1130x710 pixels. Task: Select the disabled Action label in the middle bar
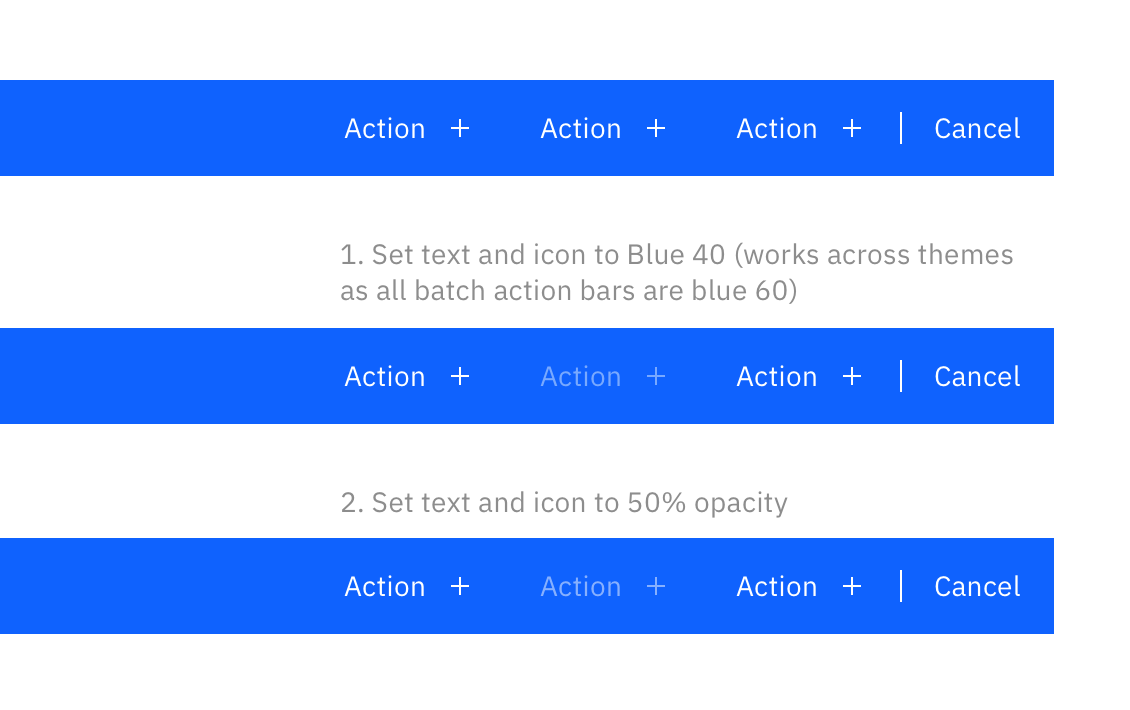coord(581,376)
